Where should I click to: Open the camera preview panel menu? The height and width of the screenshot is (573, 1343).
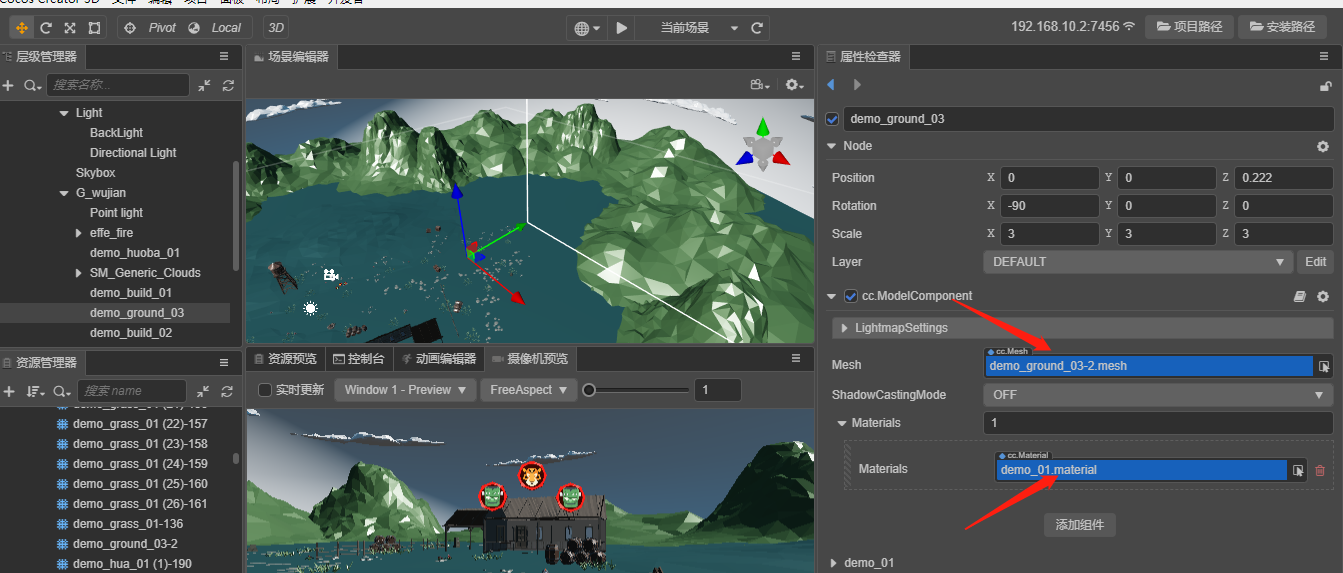(796, 358)
